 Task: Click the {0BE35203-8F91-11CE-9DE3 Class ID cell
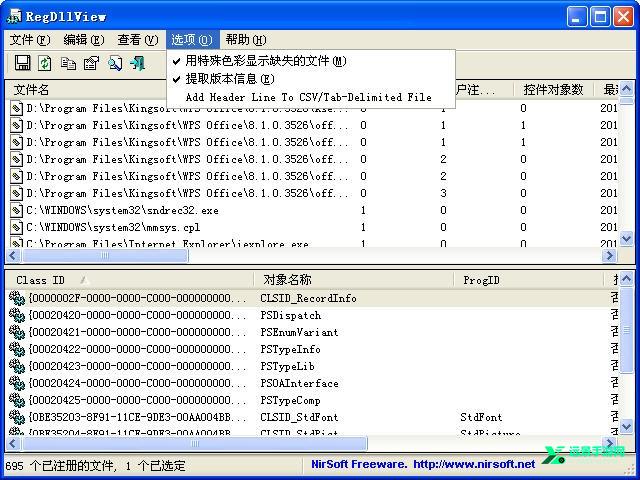pos(137,417)
